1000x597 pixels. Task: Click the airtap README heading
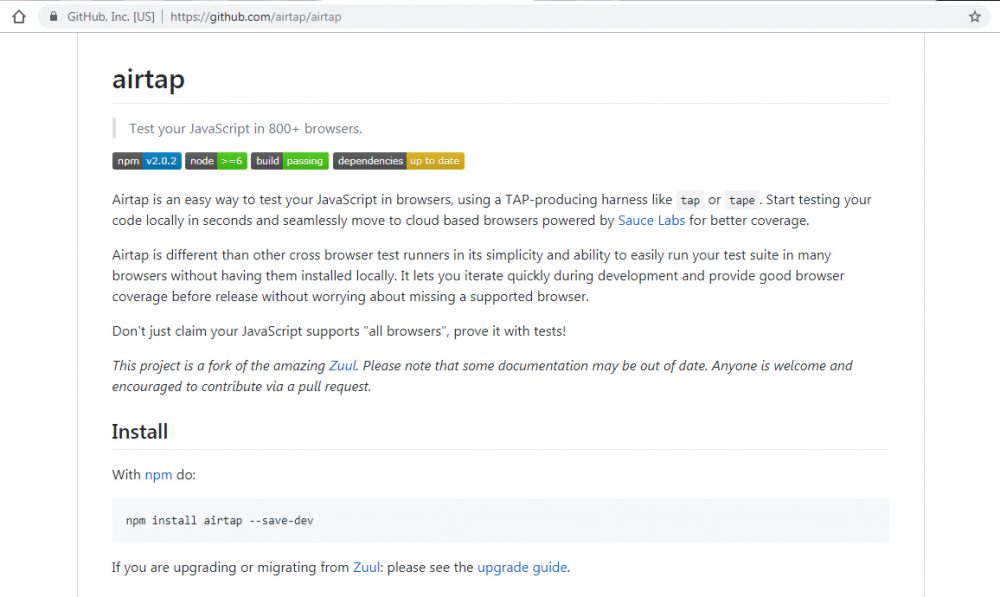(148, 79)
